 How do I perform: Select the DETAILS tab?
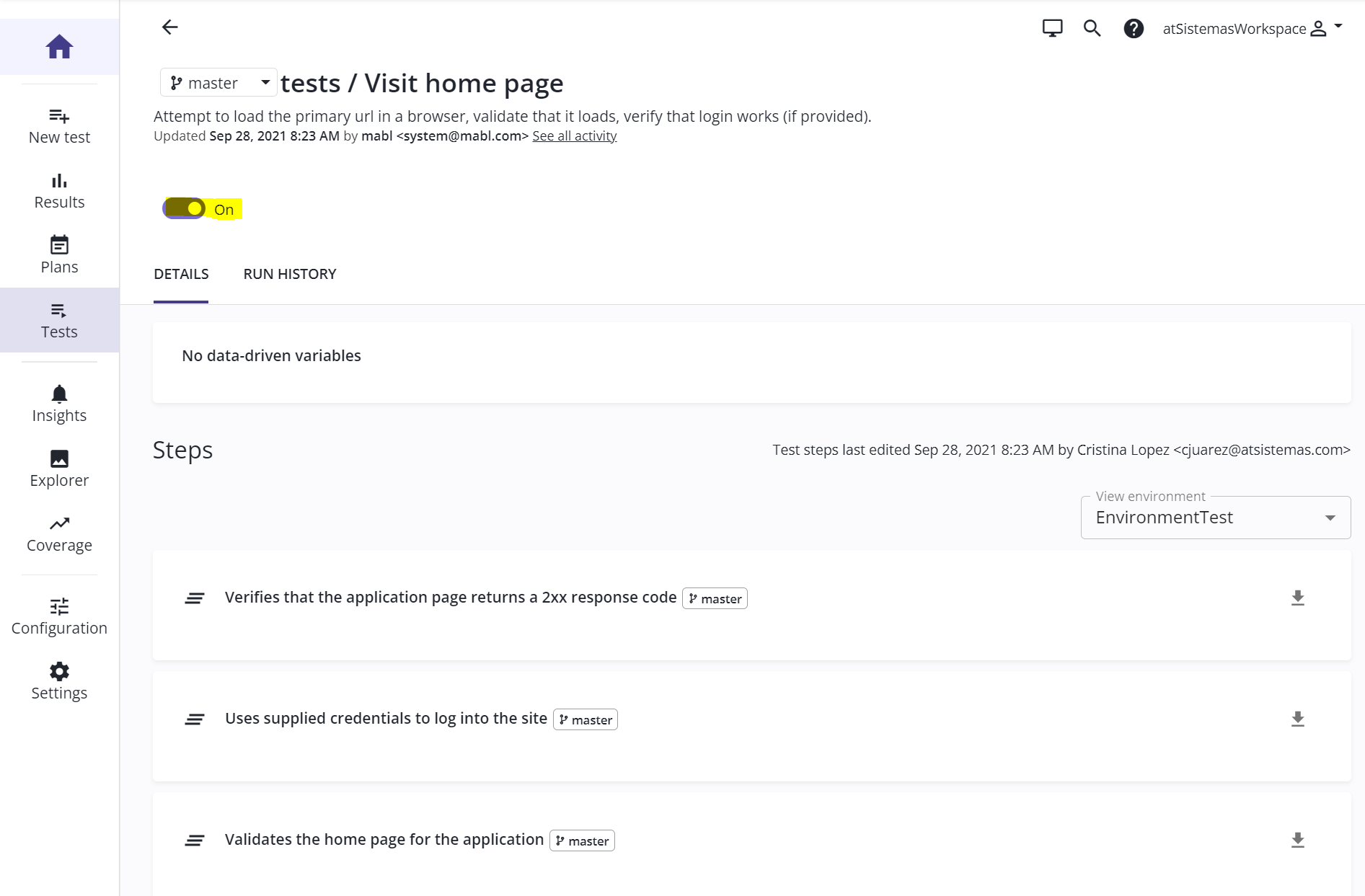click(x=181, y=274)
